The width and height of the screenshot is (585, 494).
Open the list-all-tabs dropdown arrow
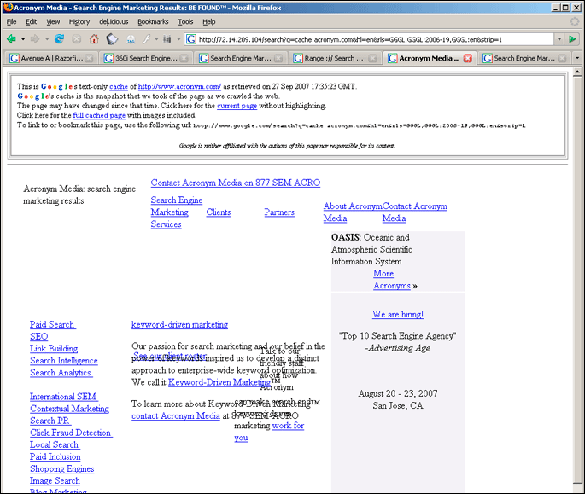click(577, 58)
